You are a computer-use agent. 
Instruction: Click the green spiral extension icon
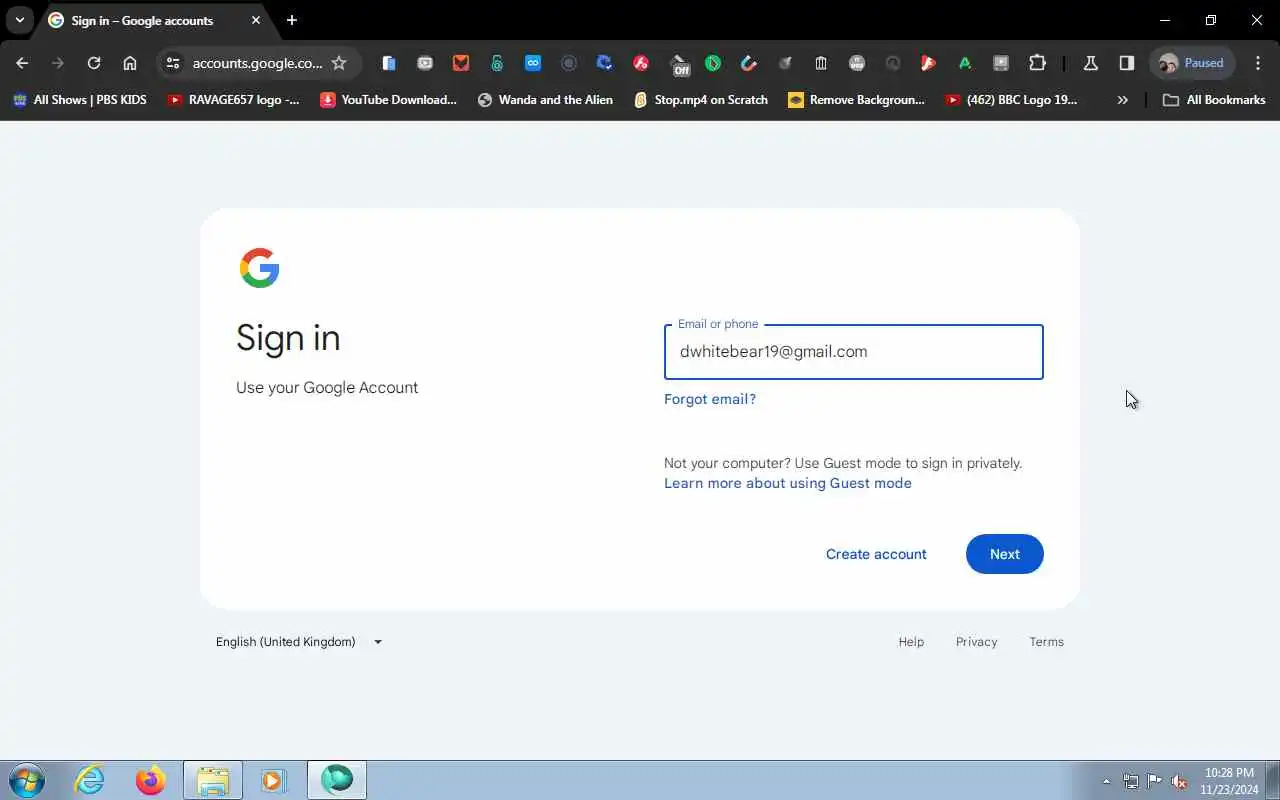point(497,63)
